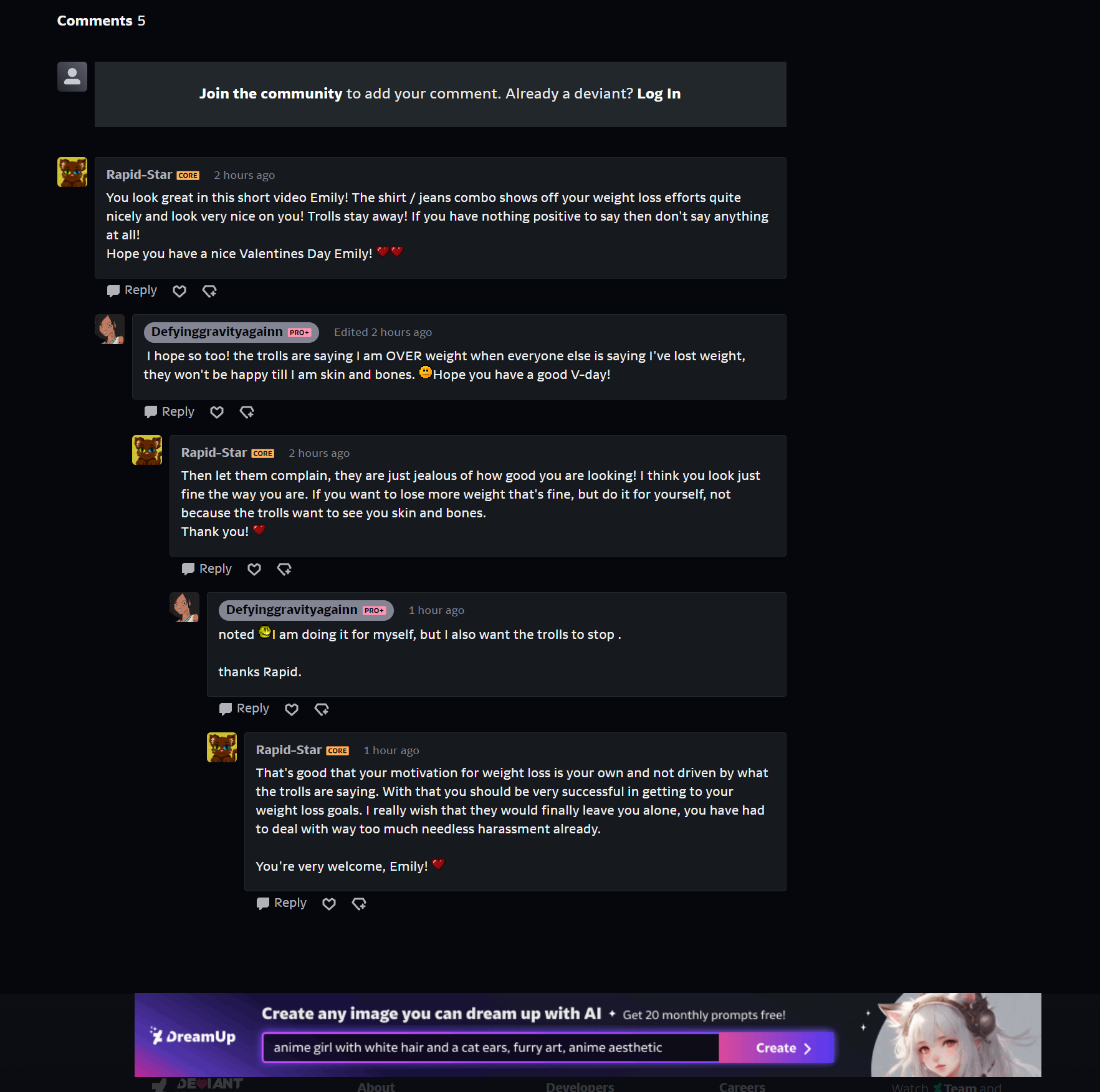The image size is (1100, 1092).
Task: Click the Create button in DreamUp banner
Action: pyautogui.click(x=777, y=1048)
